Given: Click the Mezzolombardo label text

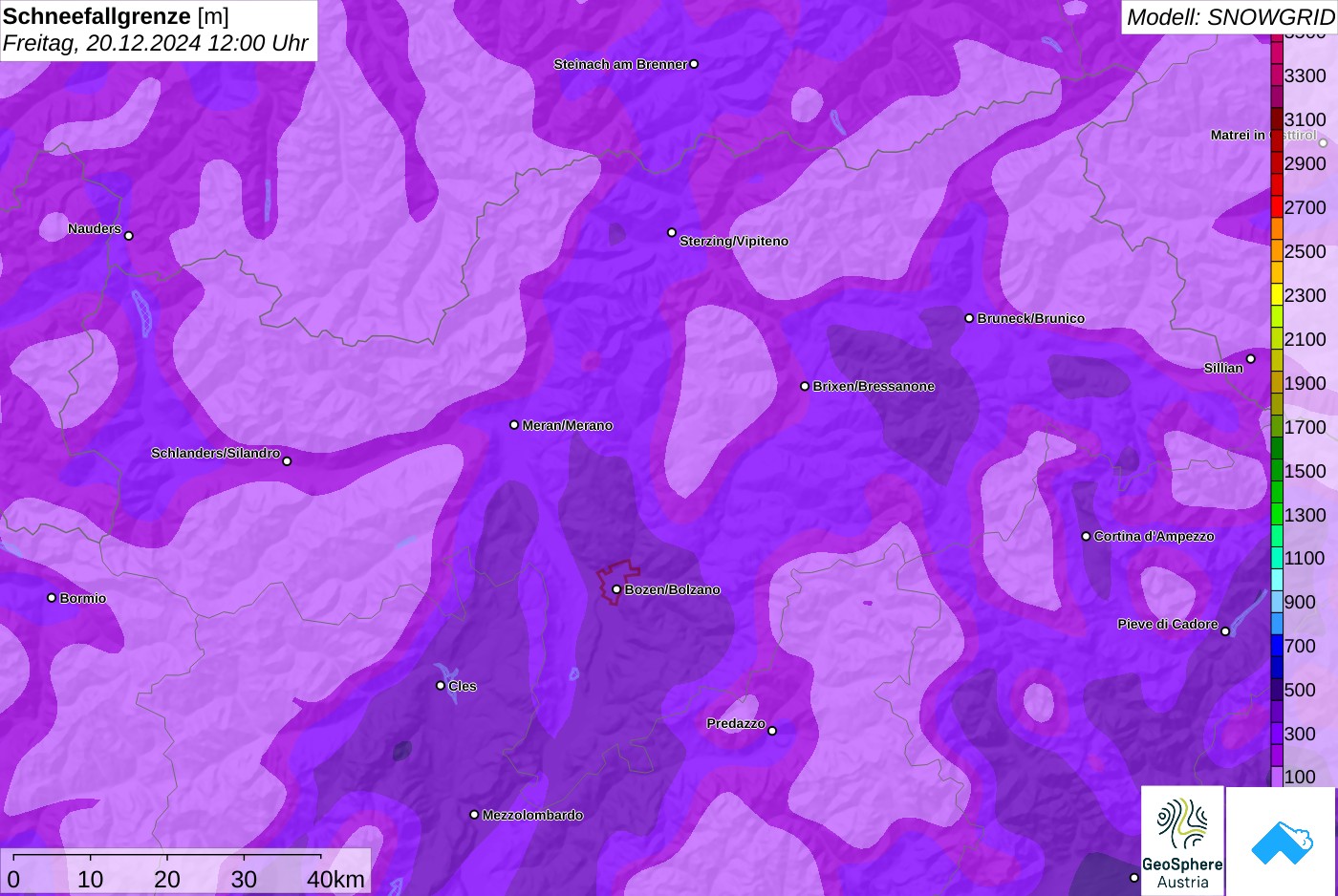Looking at the screenshot, I should point(532,815).
